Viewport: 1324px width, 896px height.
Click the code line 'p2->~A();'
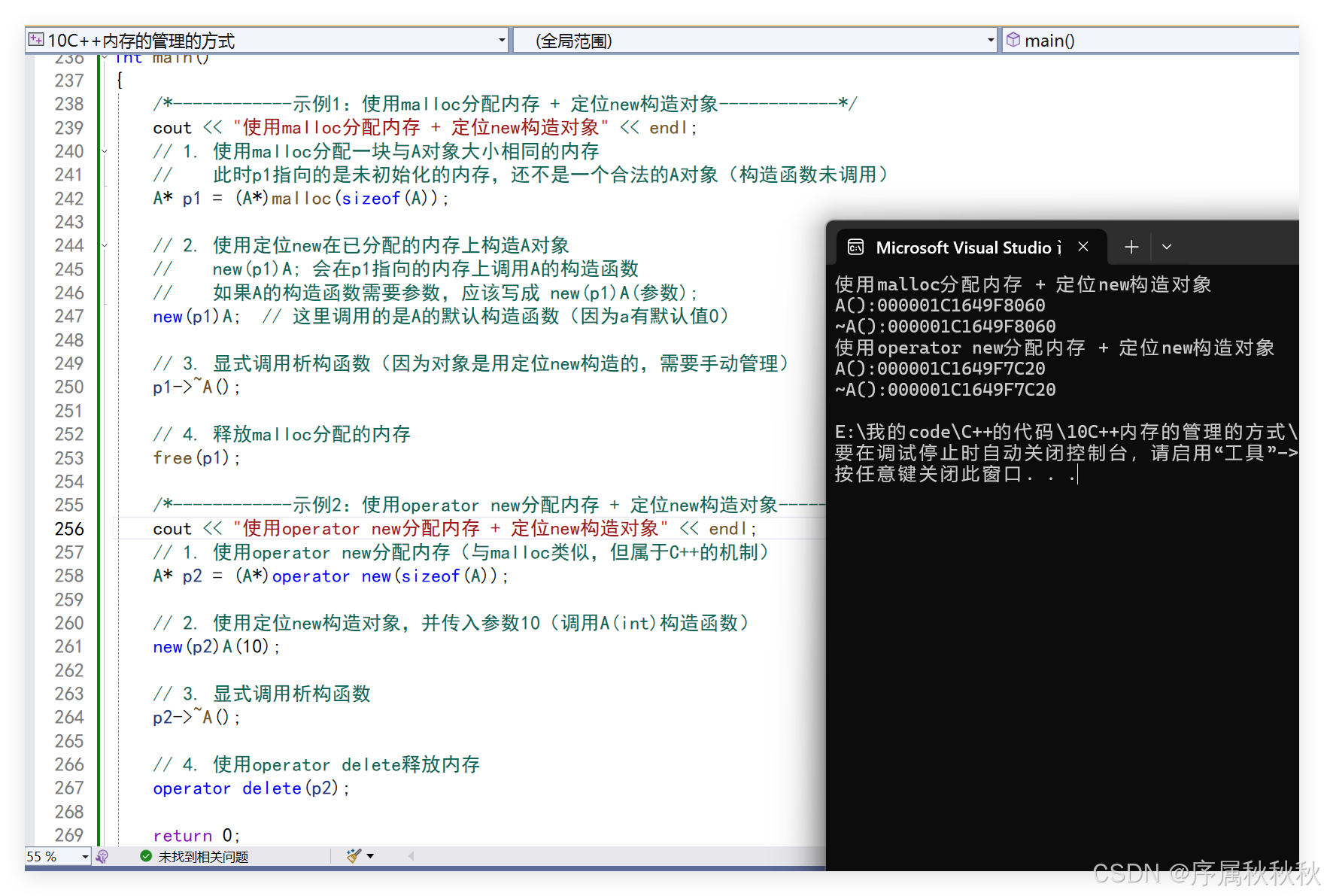tap(196, 718)
